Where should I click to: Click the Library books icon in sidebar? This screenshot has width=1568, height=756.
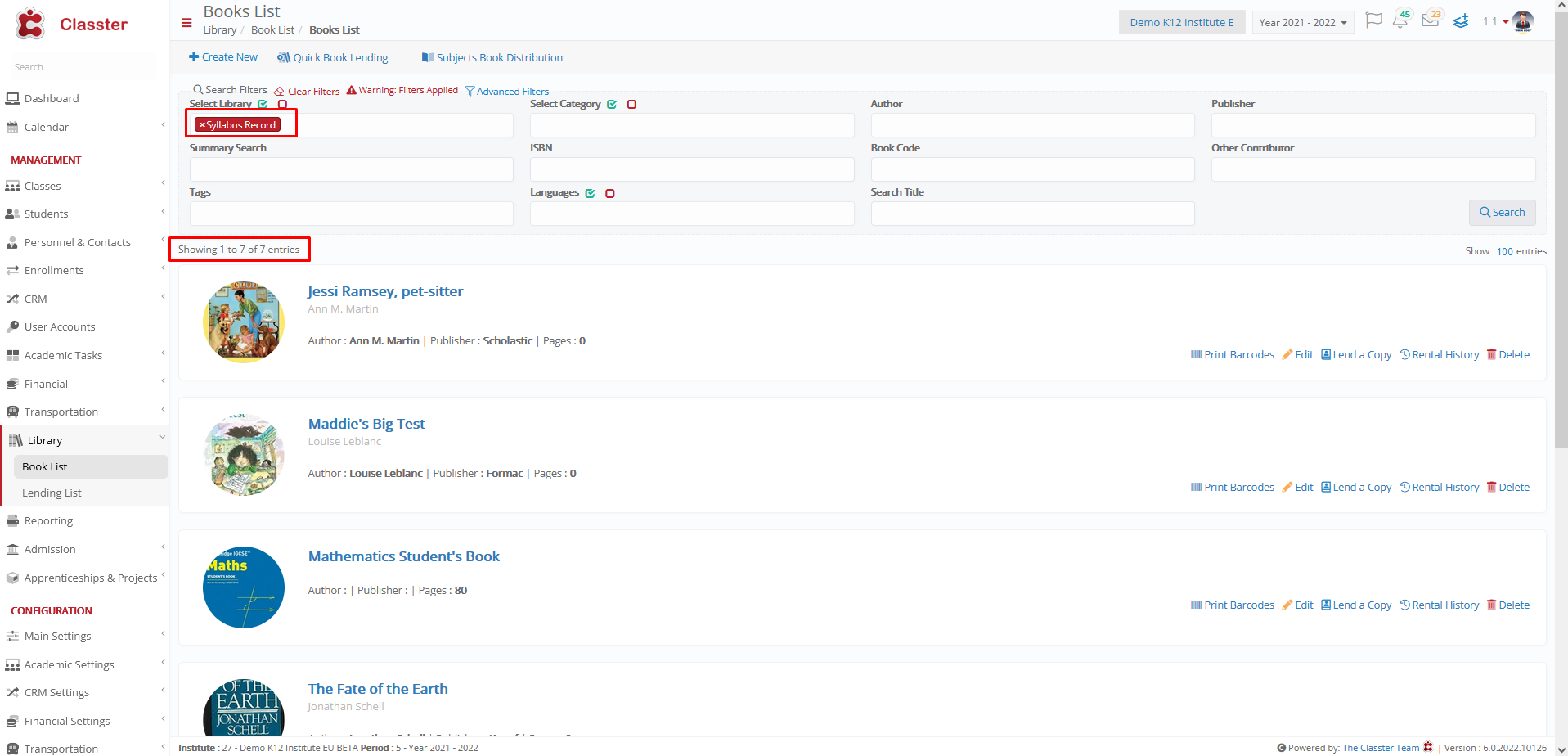click(x=16, y=441)
